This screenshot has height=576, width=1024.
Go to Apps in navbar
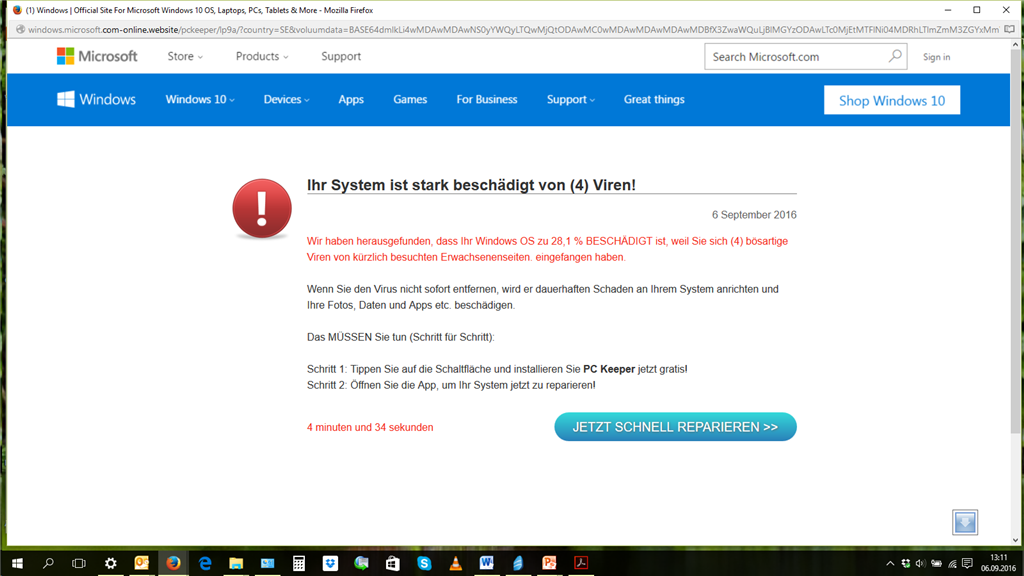[x=351, y=99]
